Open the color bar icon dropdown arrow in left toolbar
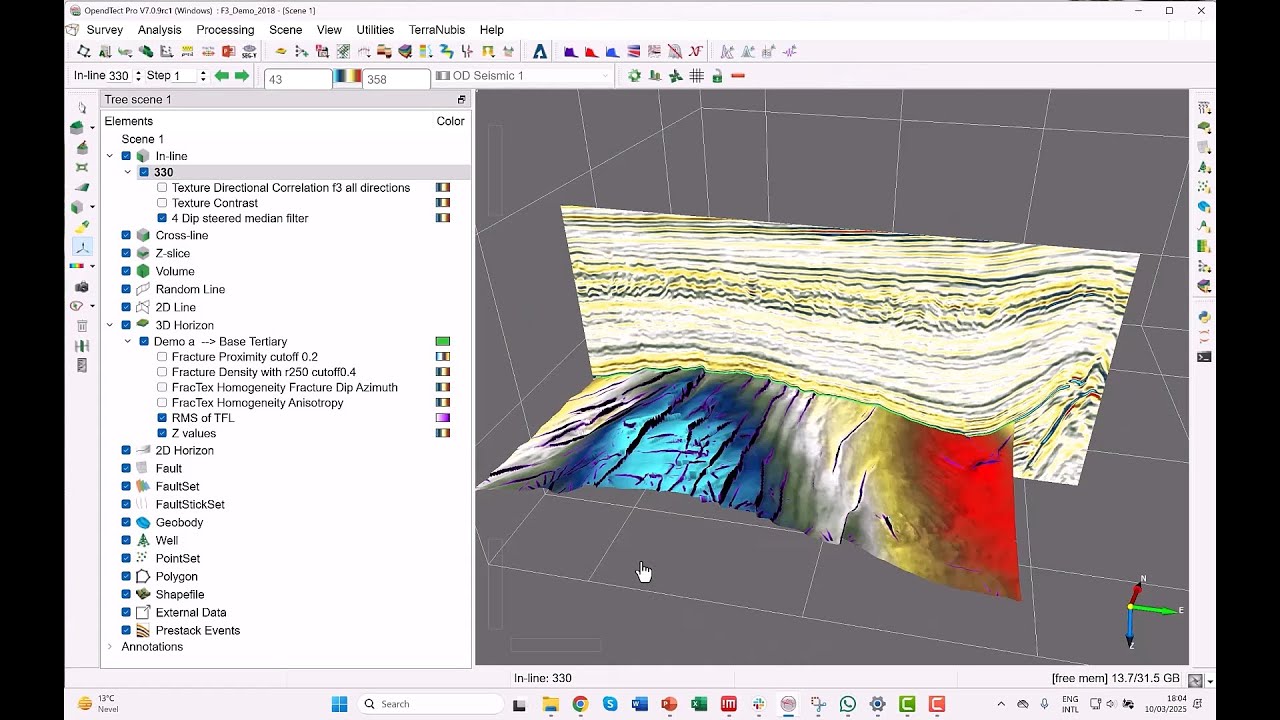The height and width of the screenshot is (720, 1280). coord(92,267)
